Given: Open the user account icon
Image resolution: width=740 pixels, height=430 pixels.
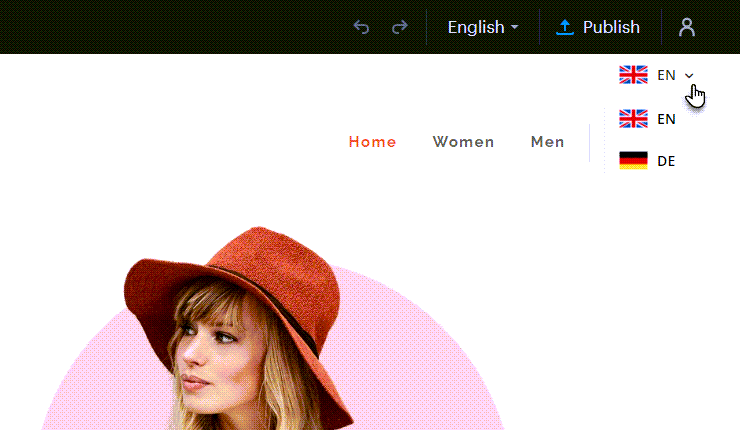Looking at the screenshot, I should coord(687,28).
